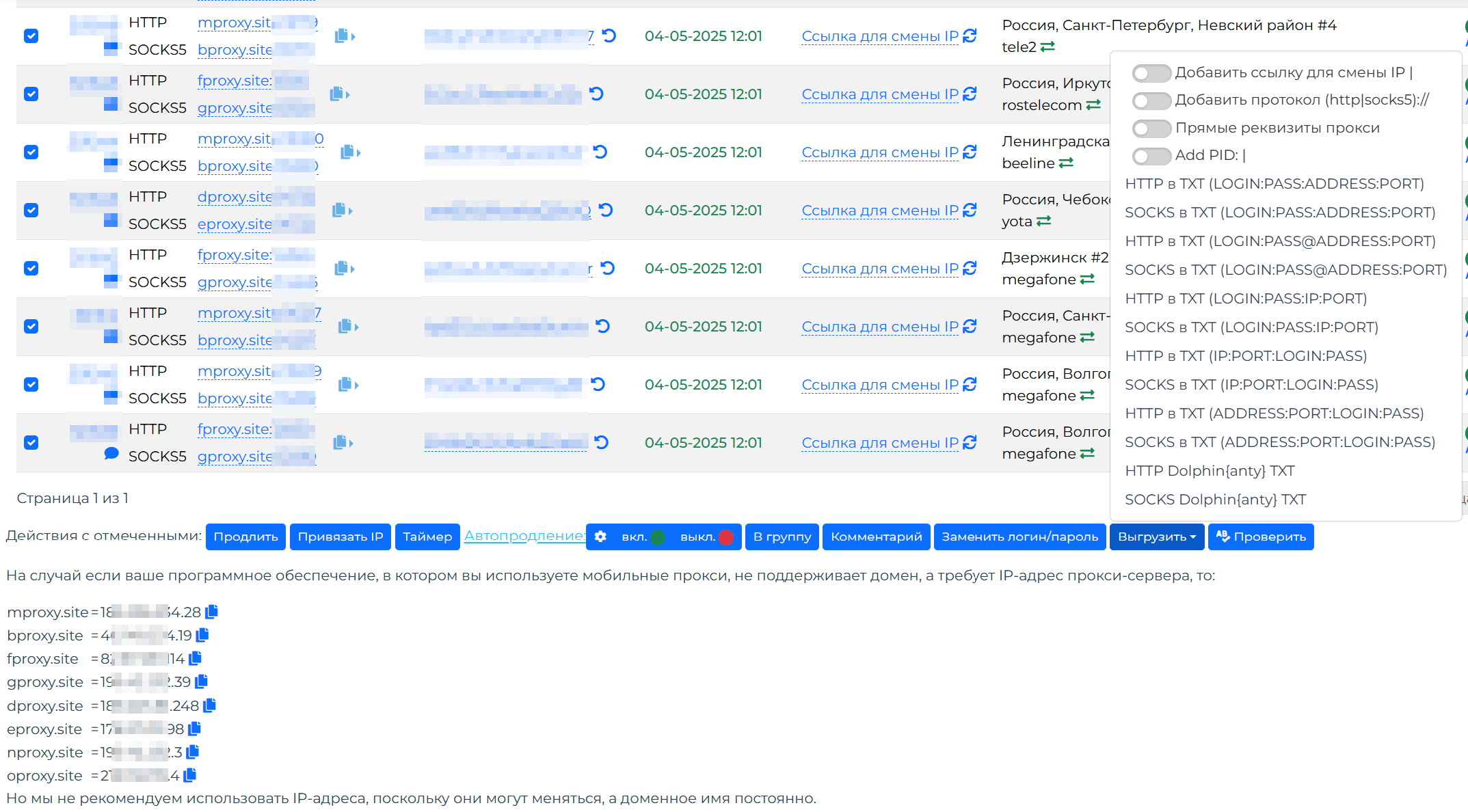Click the Автопродление link
The image size is (1468, 812).
(524, 536)
